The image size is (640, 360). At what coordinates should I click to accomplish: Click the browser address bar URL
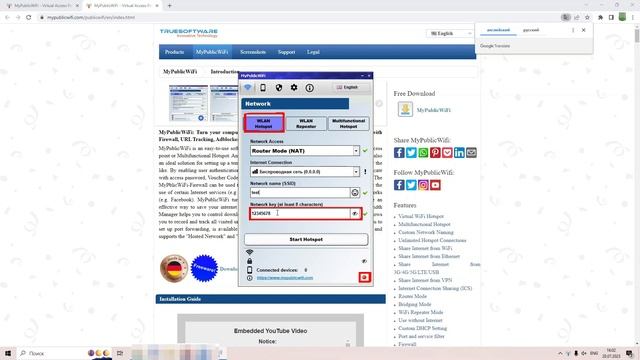click(x=91, y=18)
